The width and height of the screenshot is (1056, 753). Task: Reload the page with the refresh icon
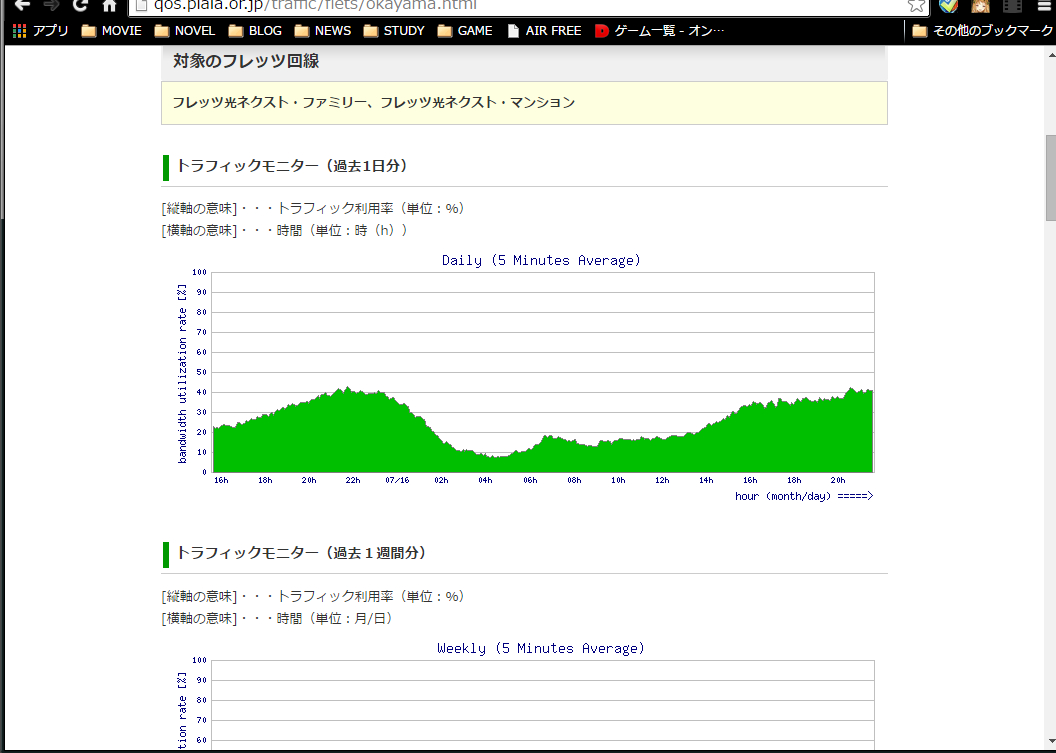[x=81, y=5]
